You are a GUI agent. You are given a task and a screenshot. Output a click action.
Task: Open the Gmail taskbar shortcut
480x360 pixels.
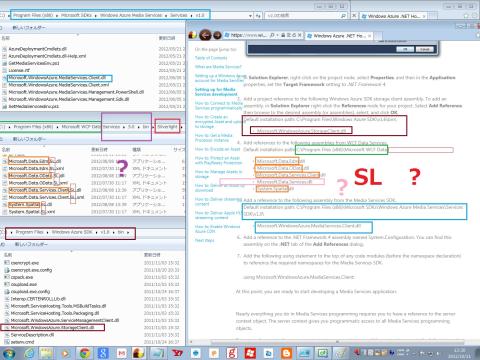(122, 353)
